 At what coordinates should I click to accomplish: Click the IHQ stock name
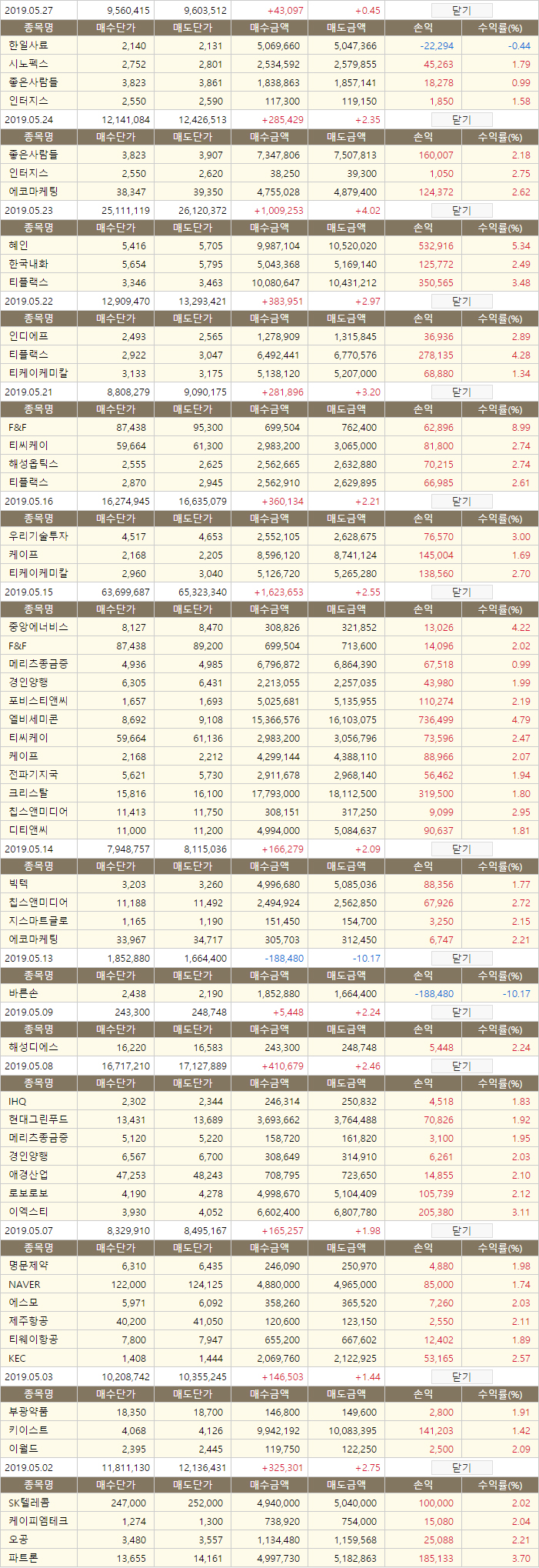coord(17,1102)
